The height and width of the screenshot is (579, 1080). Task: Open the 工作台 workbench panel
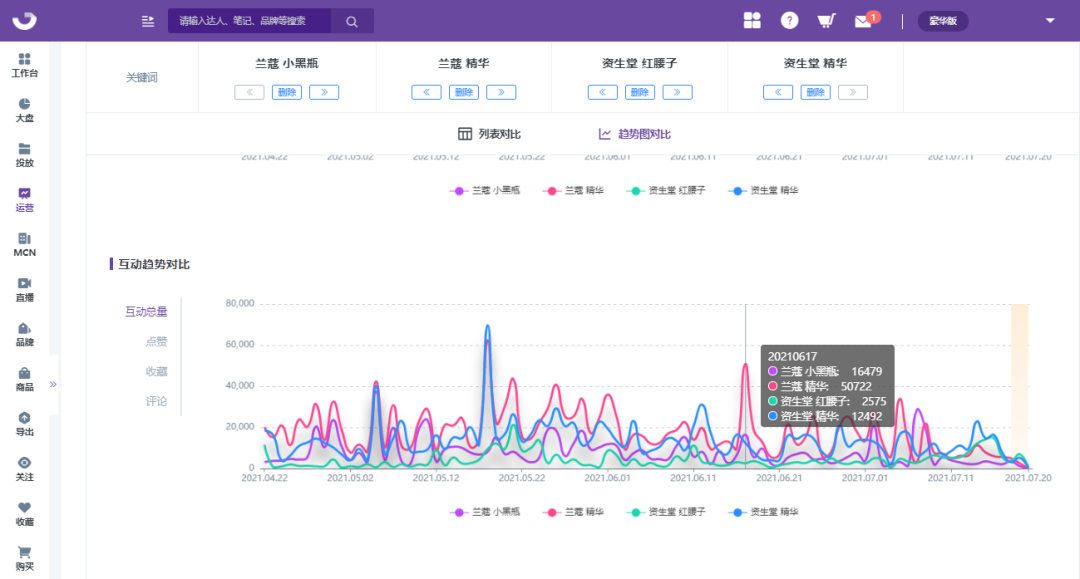24,62
